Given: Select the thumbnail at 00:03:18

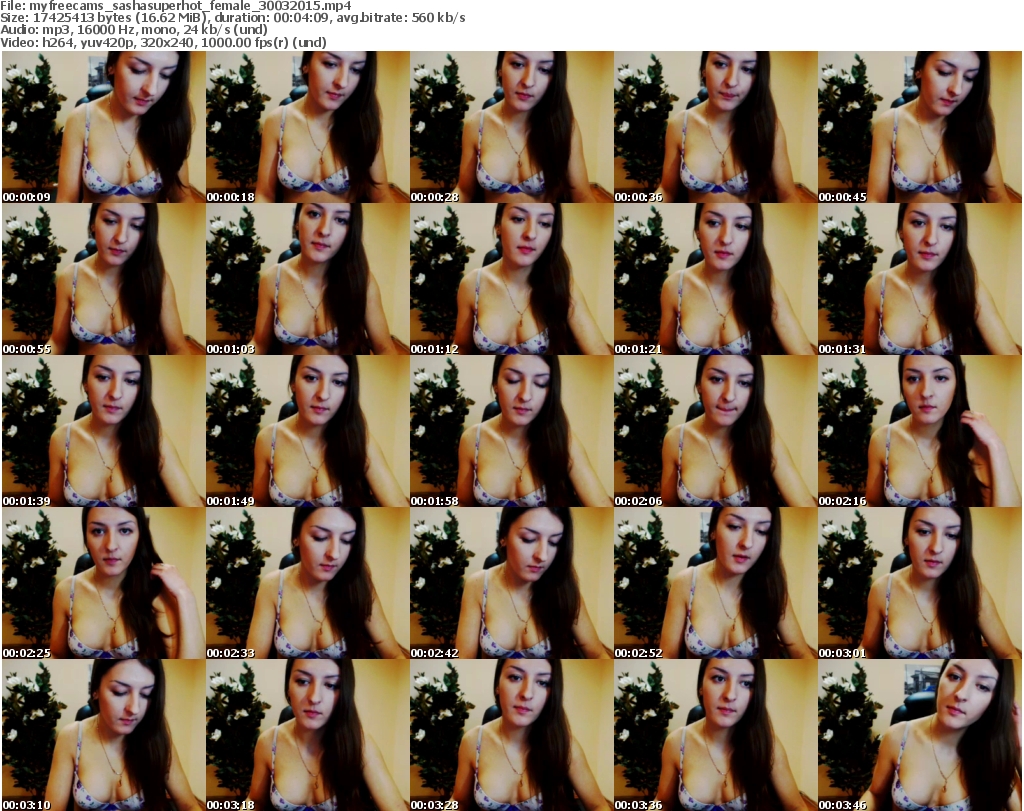Looking at the screenshot, I should click(x=308, y=735).
